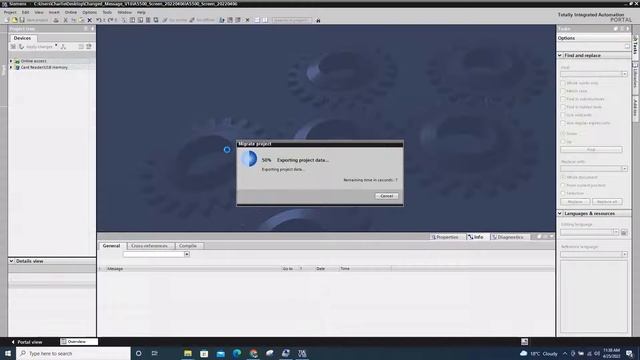Click the Task View taskbar icon

(155, 353)
